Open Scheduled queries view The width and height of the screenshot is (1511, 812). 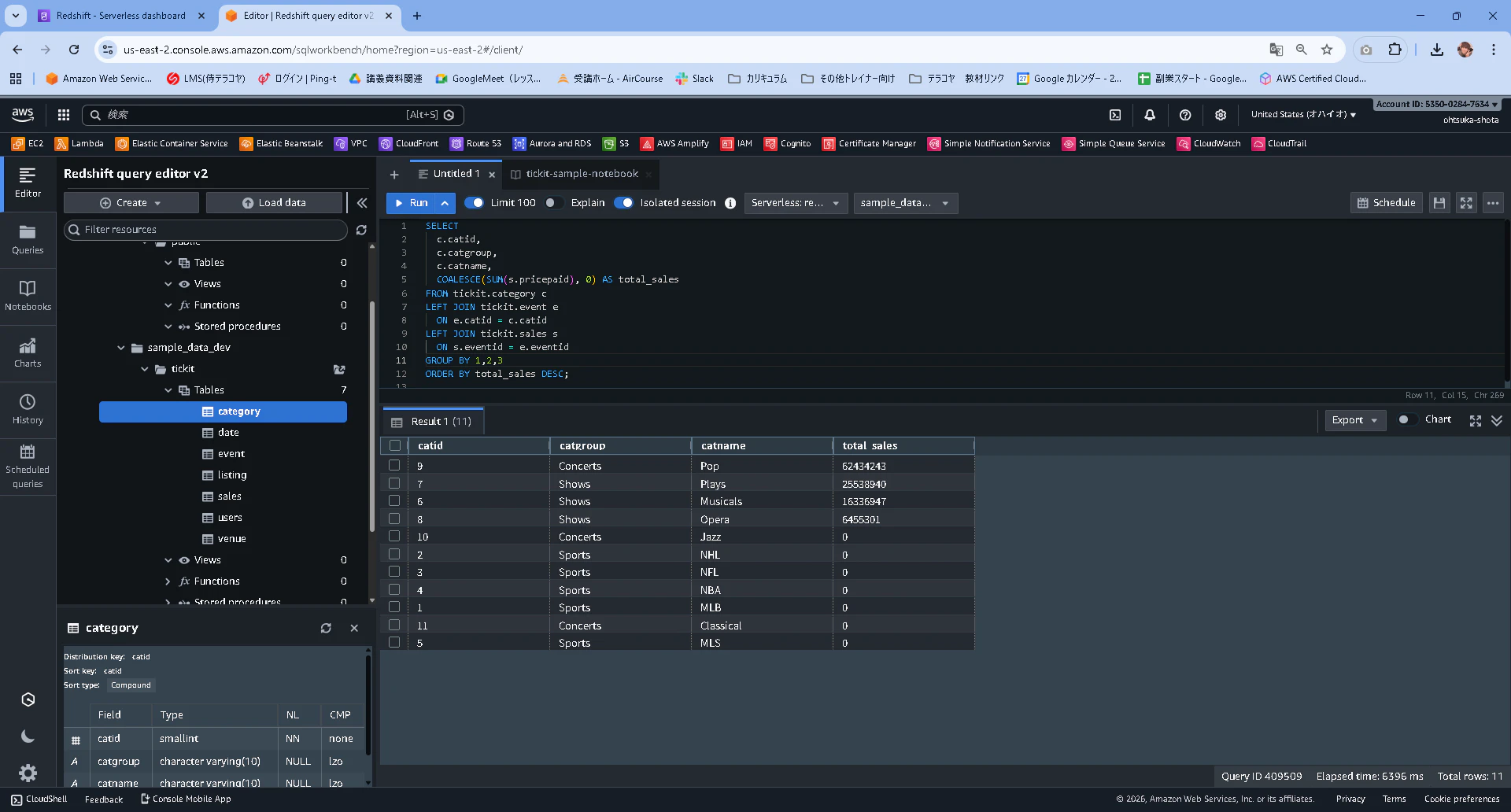[28, 467]
